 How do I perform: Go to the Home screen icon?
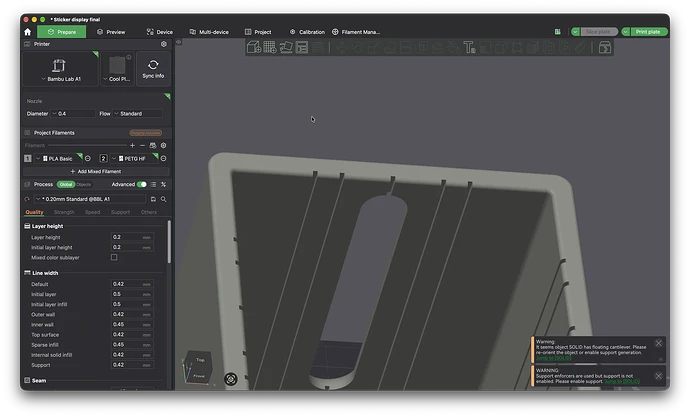pyautogui.click(x=28, y=32)
